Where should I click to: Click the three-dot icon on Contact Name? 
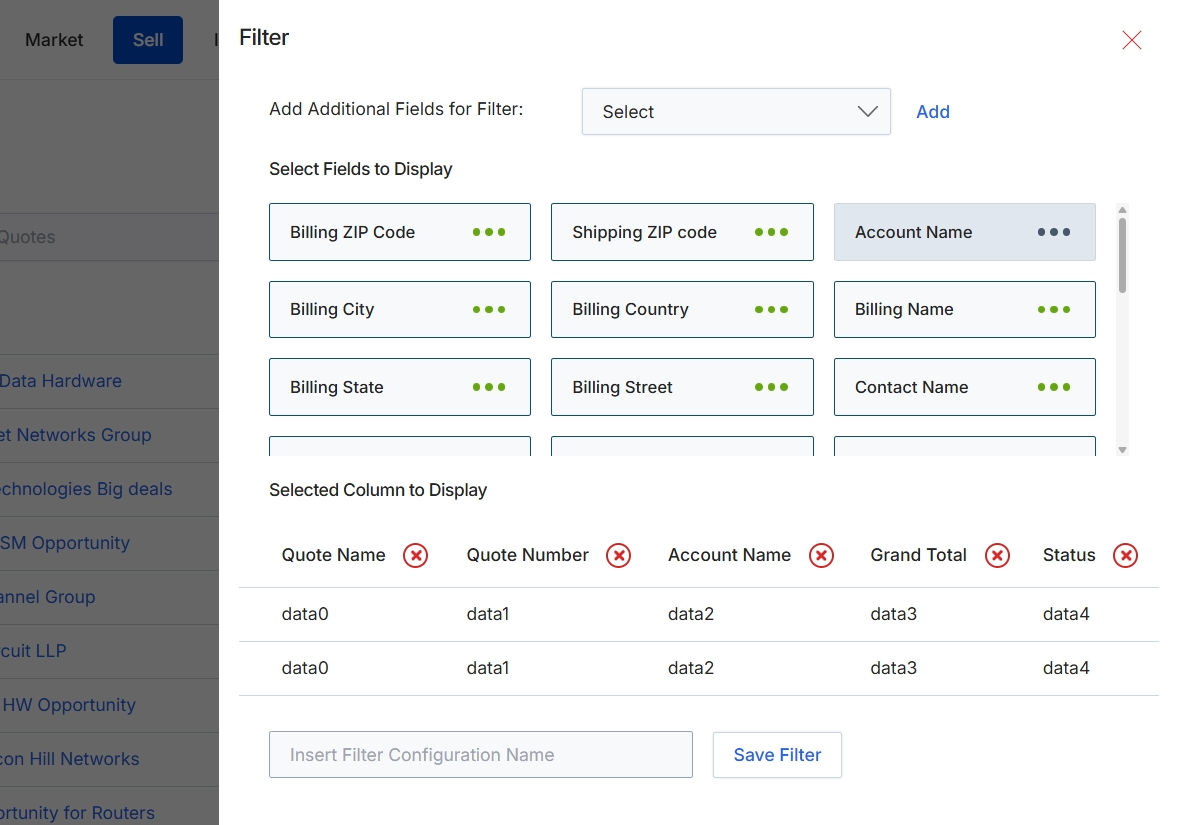(1054, 387)
